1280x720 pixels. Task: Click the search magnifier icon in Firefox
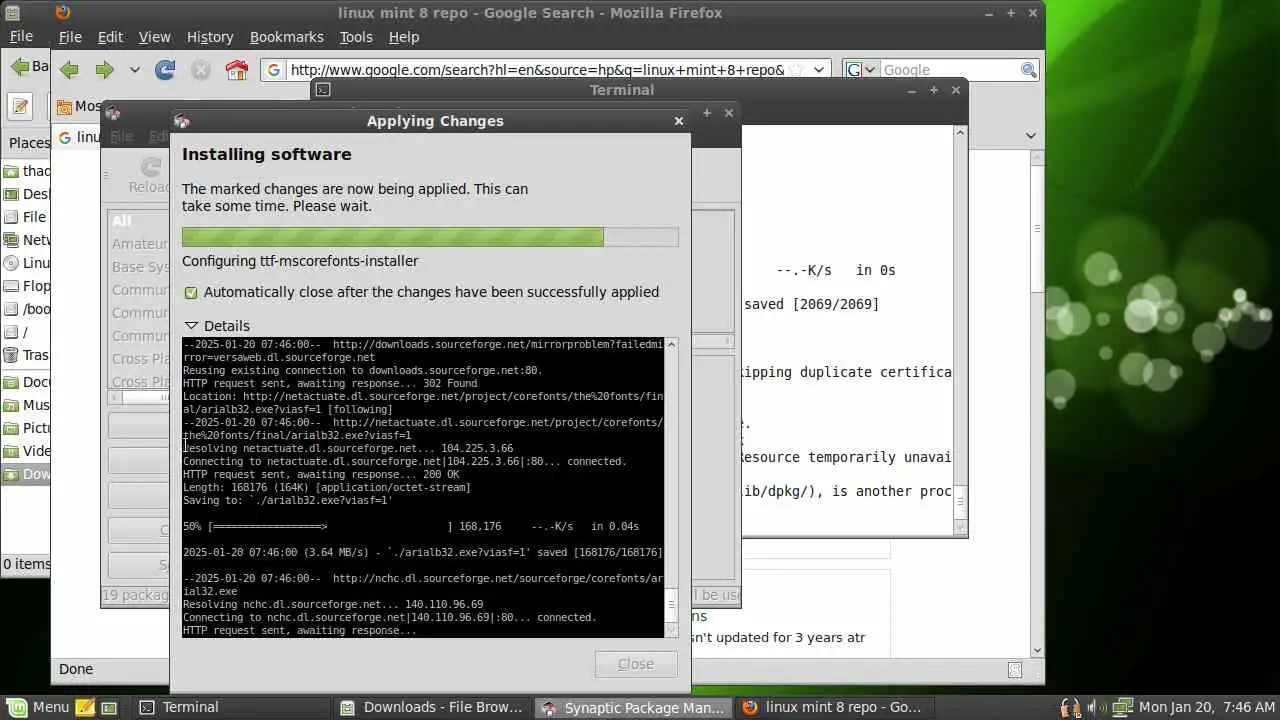pyautogui.click(x=1028, y=70)
